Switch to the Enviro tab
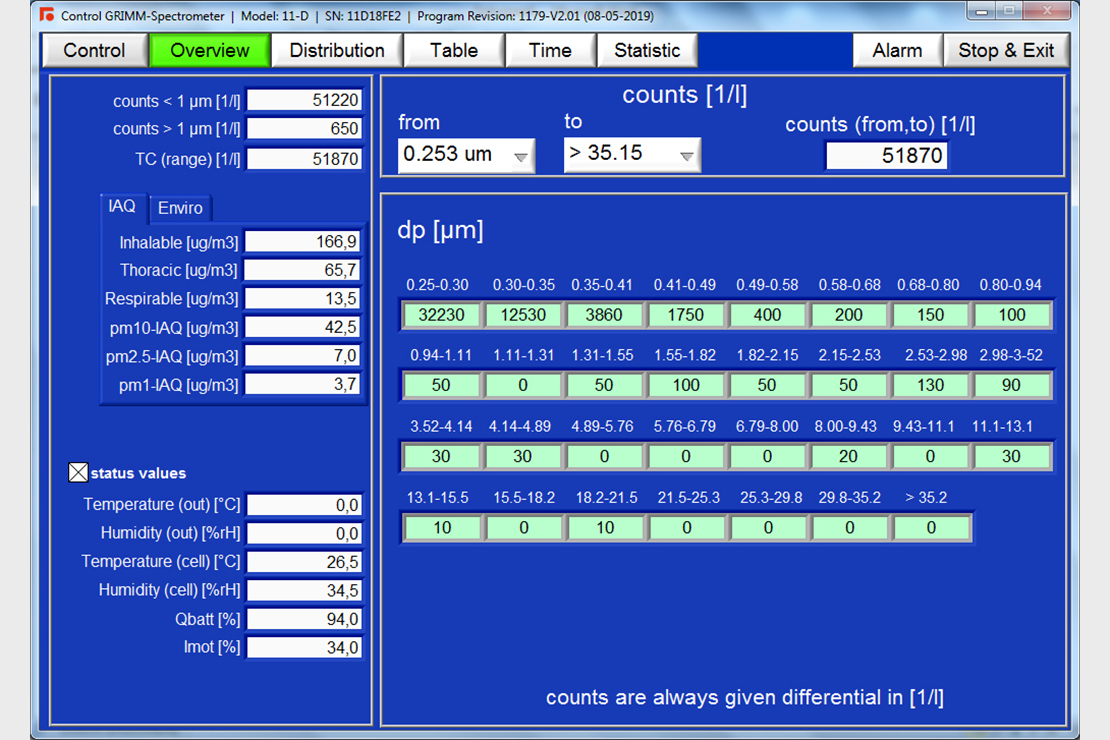The image size is (1110, 740). (x=180, y=208)
